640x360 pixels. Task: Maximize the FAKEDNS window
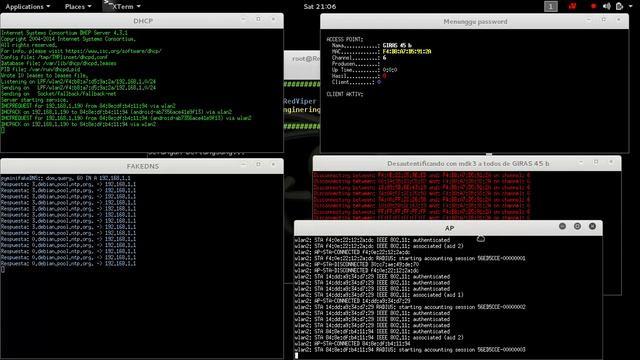(x=258, y=164)
